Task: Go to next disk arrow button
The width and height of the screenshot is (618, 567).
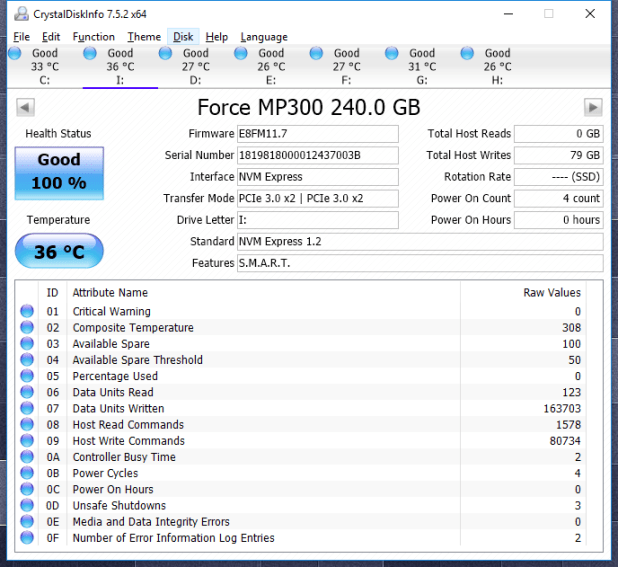Action: click(x=593, y=107)
